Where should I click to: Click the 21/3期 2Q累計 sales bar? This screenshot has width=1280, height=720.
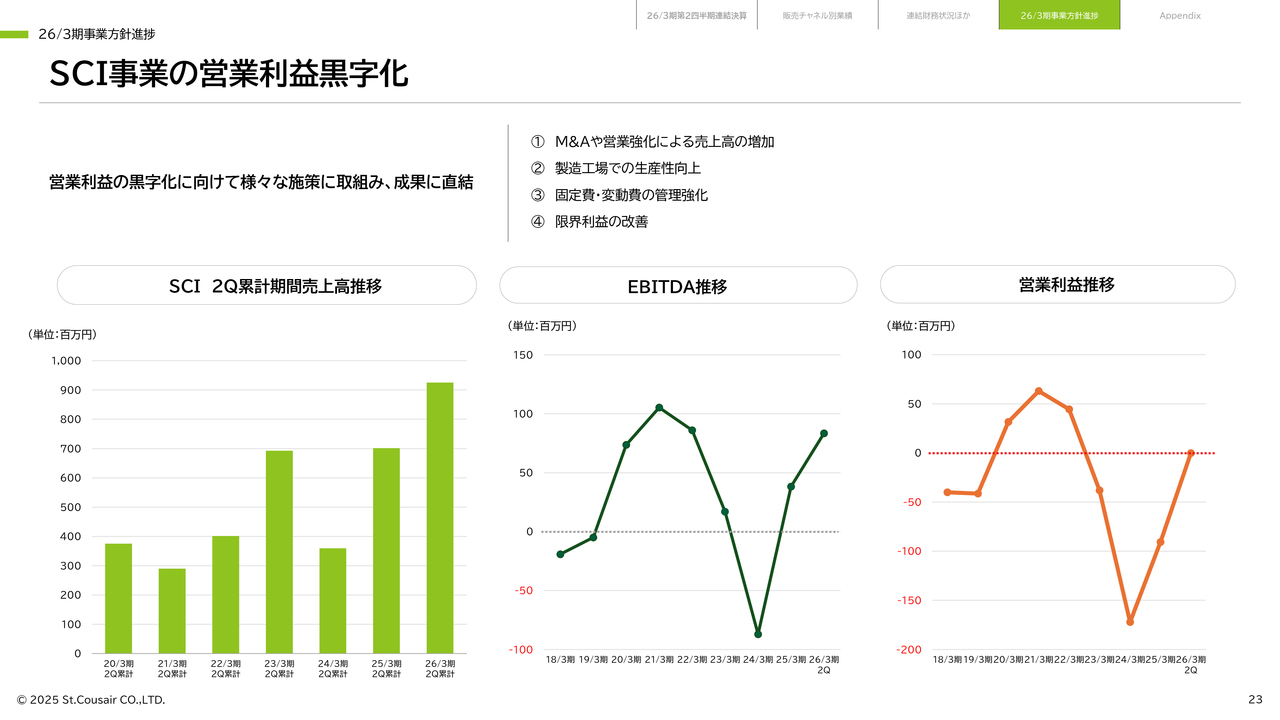(172, 610)
